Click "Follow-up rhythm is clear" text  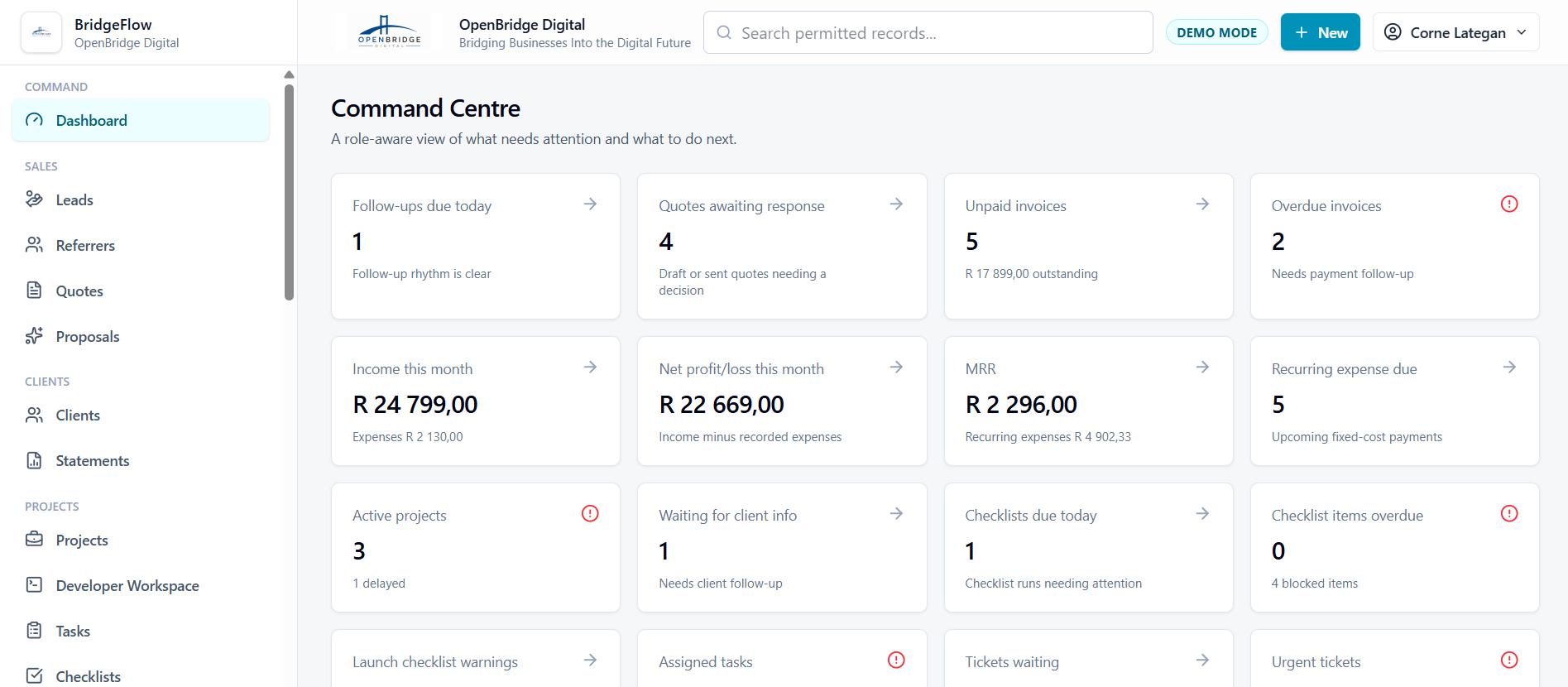(x=421, y=274)
